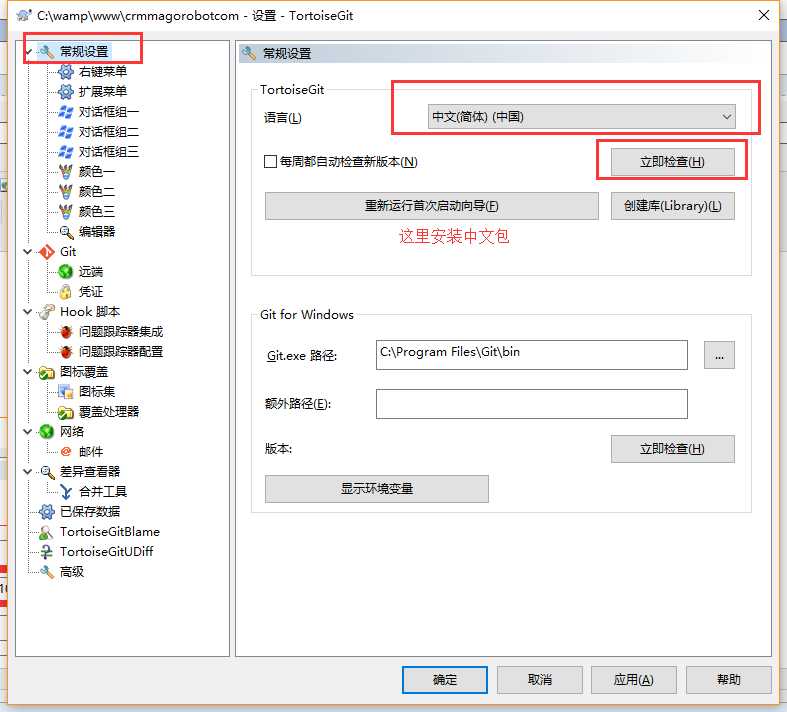
Task: Select the TortoiseGitUDiff tree item
Action: 106,552
